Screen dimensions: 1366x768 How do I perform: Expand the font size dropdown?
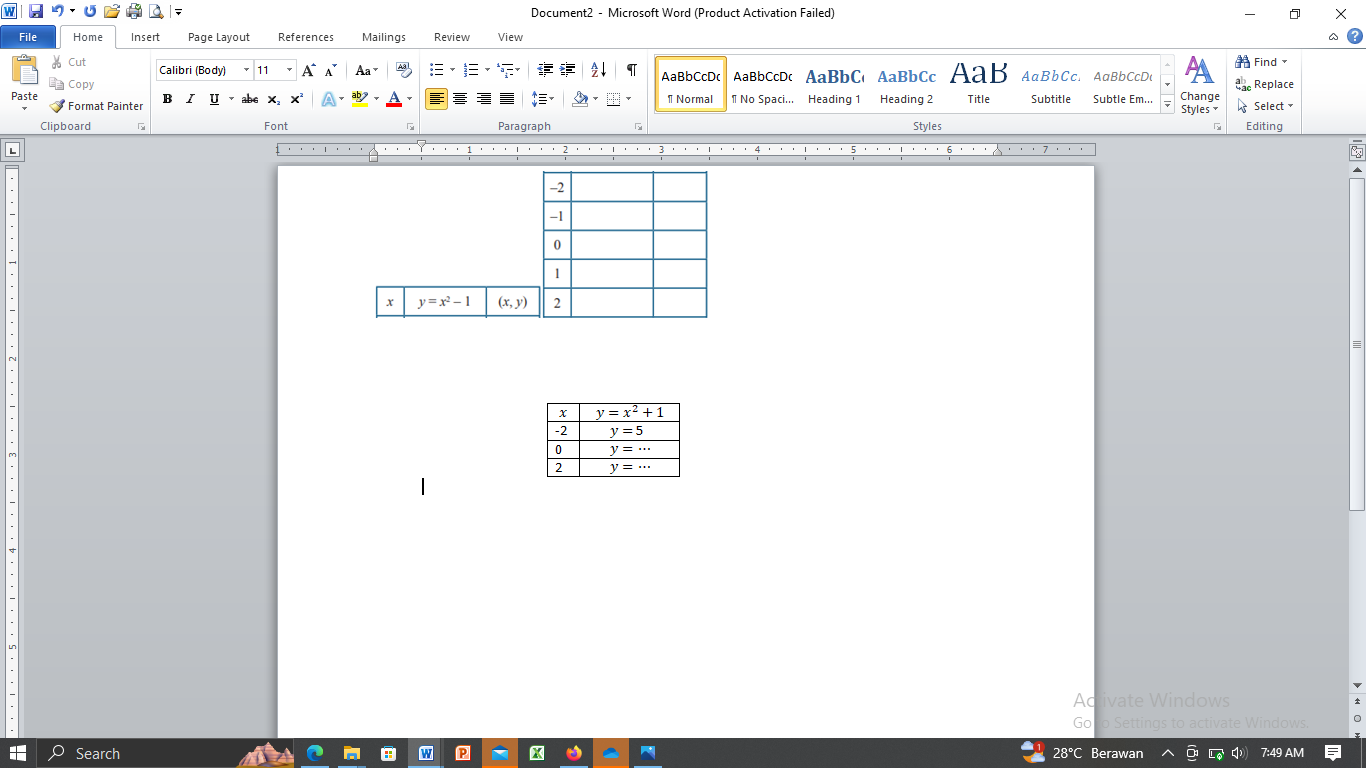coord(290,70)
